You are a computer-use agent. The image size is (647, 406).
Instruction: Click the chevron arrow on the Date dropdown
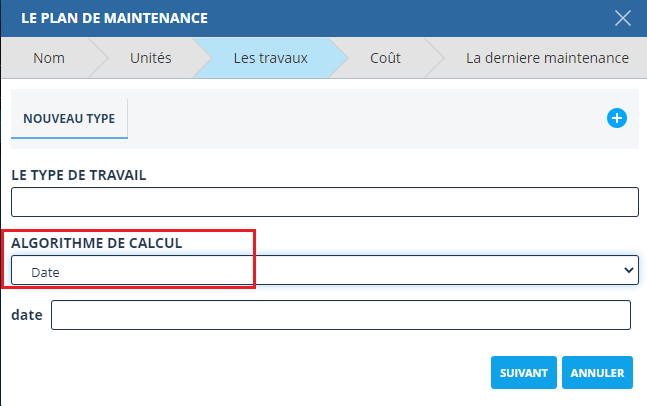[629, 270]
